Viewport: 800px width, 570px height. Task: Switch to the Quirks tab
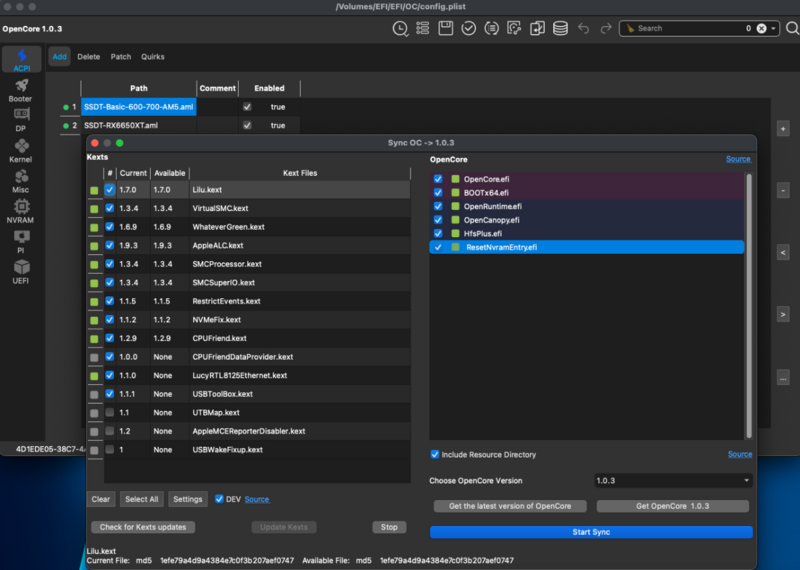(x=153, y=57)
